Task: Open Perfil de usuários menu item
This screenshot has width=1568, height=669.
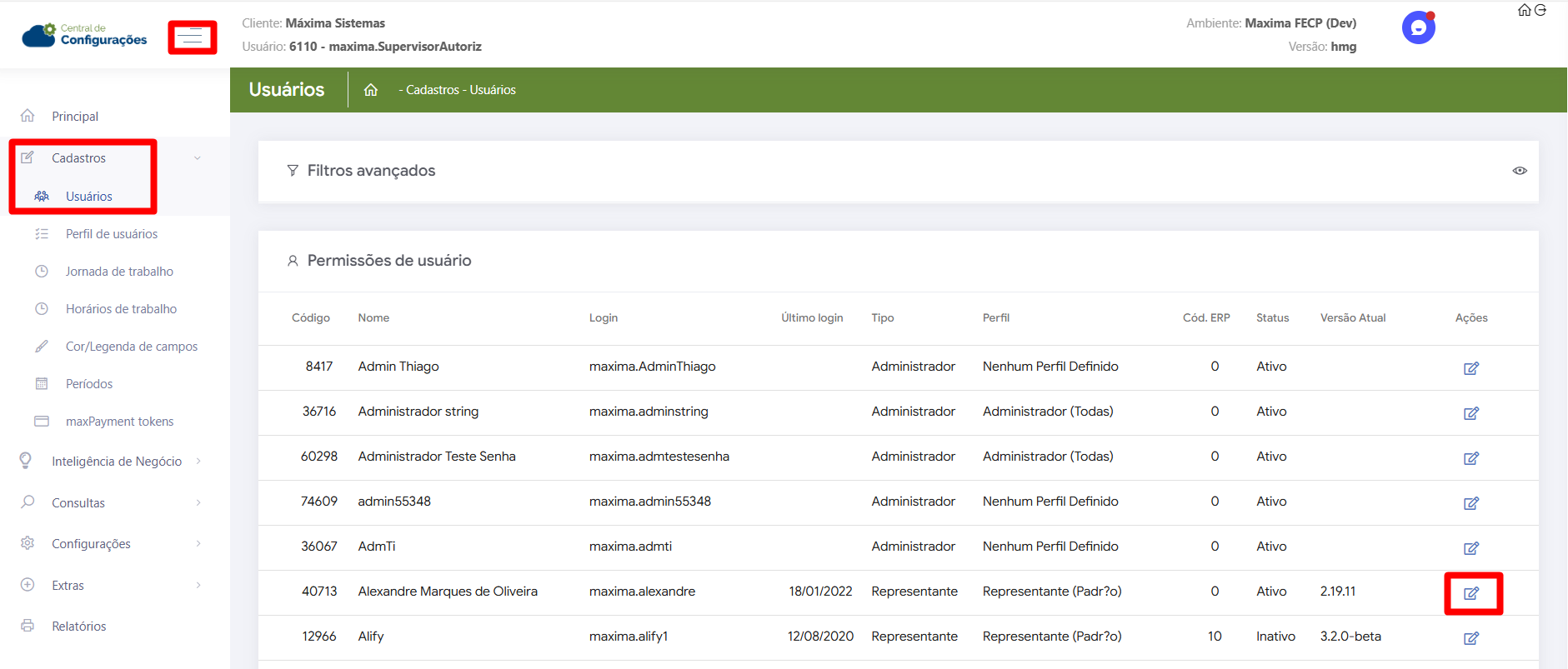Action: coord(112,234)
